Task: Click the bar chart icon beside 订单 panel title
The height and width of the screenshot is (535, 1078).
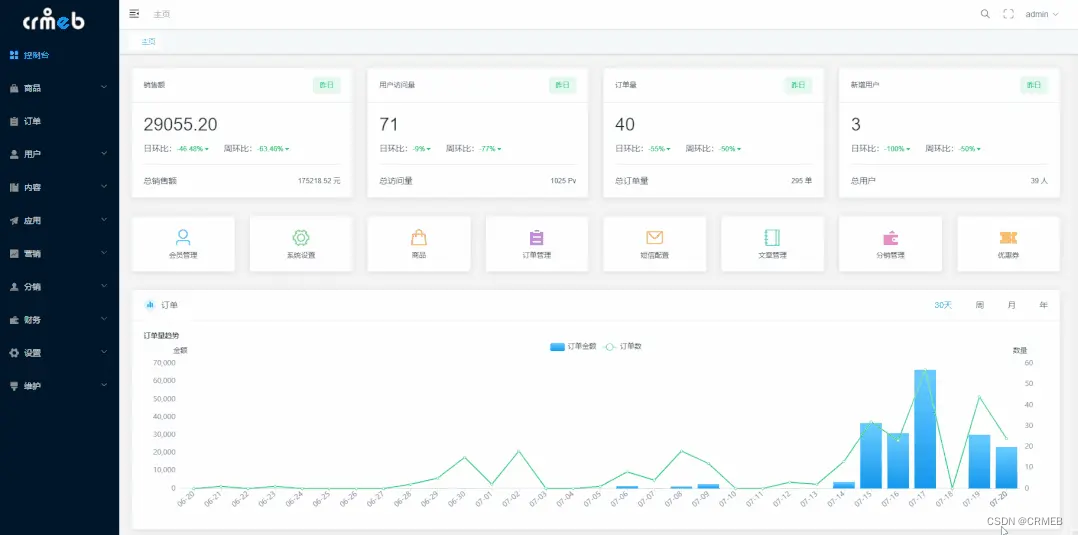Action: [150, 305]
